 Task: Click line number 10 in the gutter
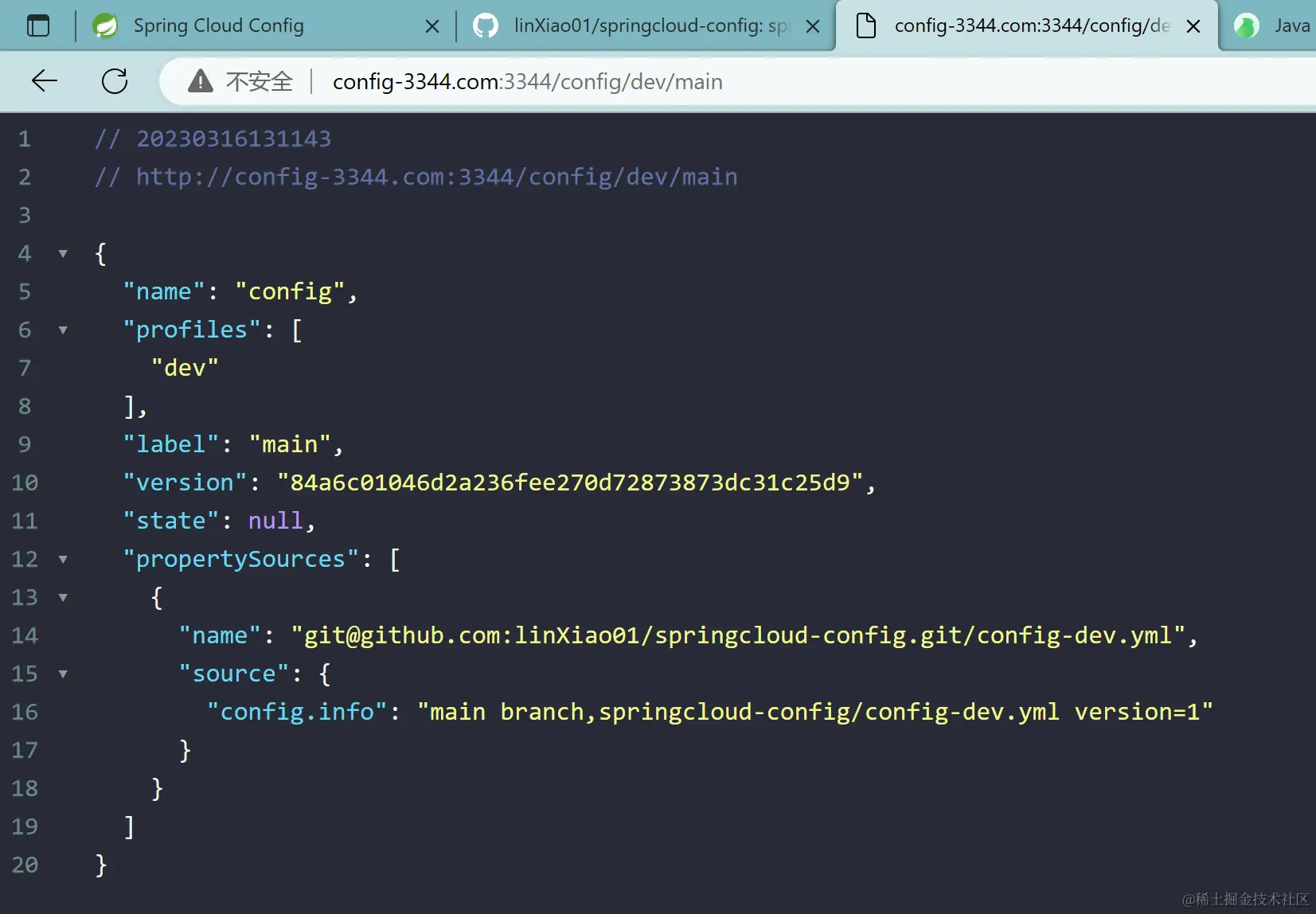tap(25, 482)
